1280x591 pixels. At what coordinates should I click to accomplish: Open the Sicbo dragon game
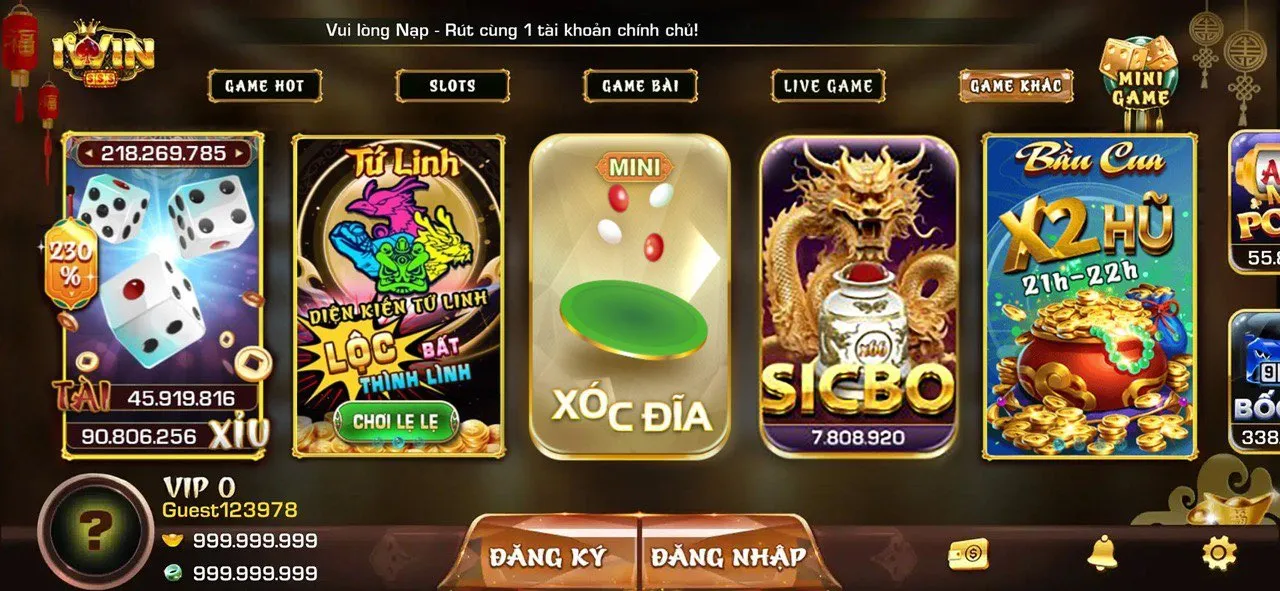[859, 296]
